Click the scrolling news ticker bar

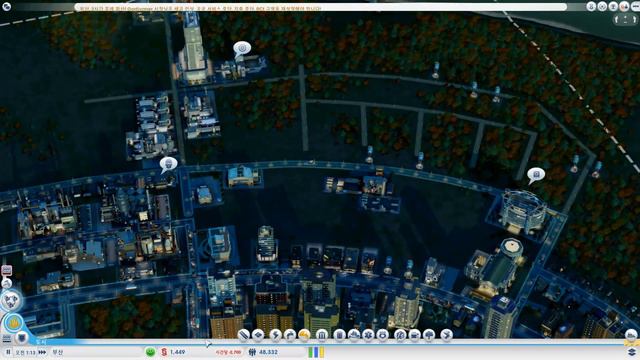[x=321, y=7]
